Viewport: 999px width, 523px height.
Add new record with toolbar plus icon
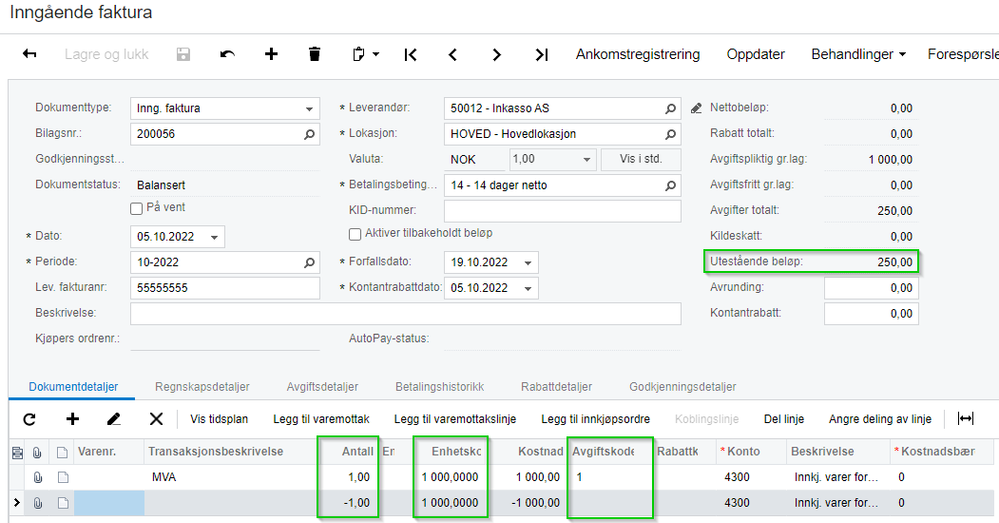(271, 54)
